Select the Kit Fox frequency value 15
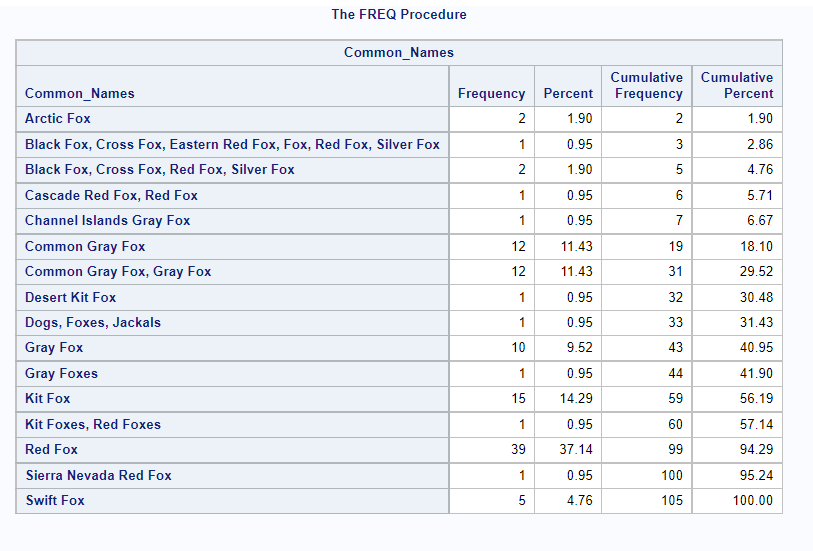The height and width of the screenshot is (551, 813). pos(517,399)
